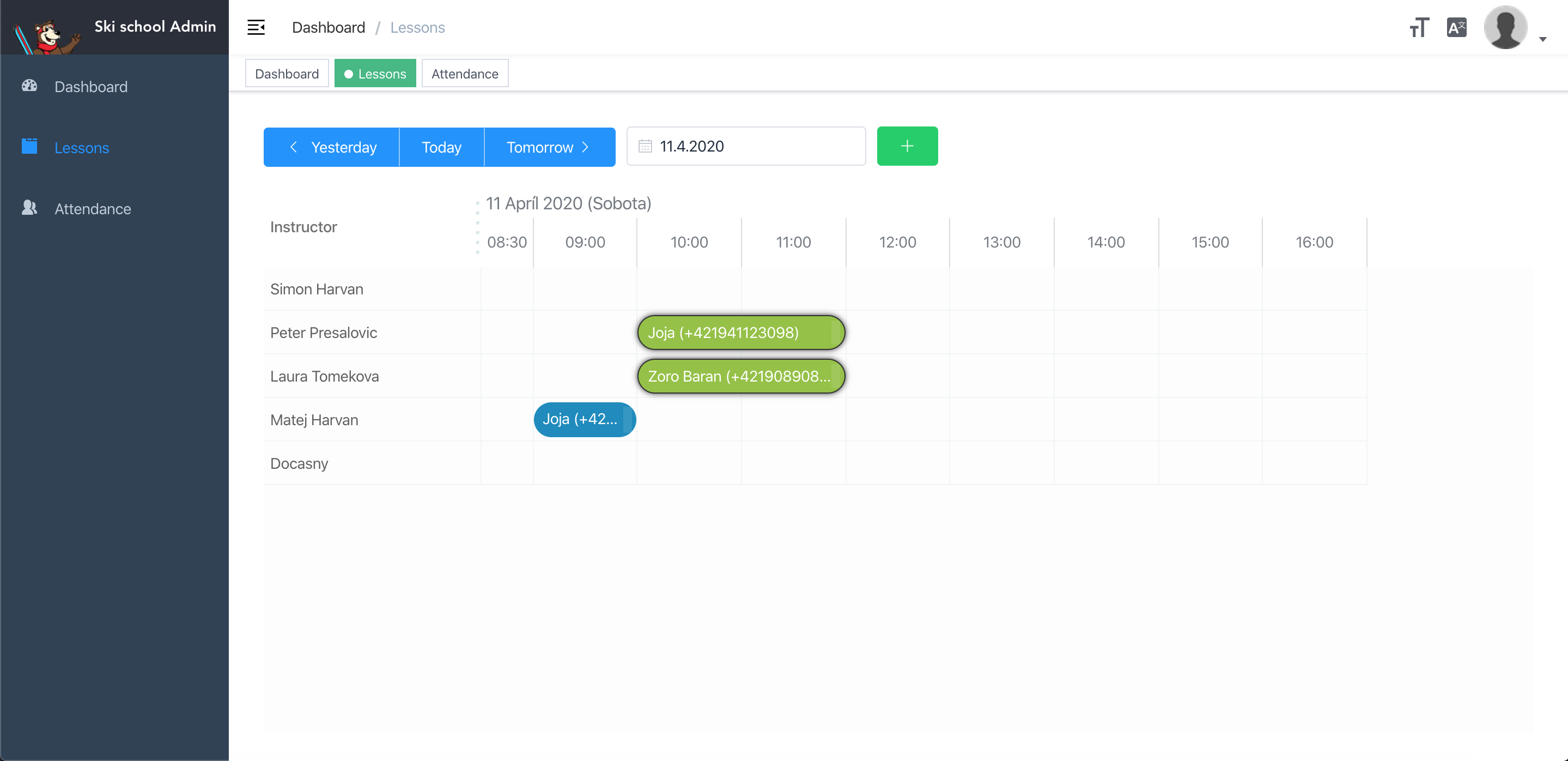Click the user avatar picture
Image resolution: width=1568 pixels, height=761 pixels.
[x=1505, y=27]
